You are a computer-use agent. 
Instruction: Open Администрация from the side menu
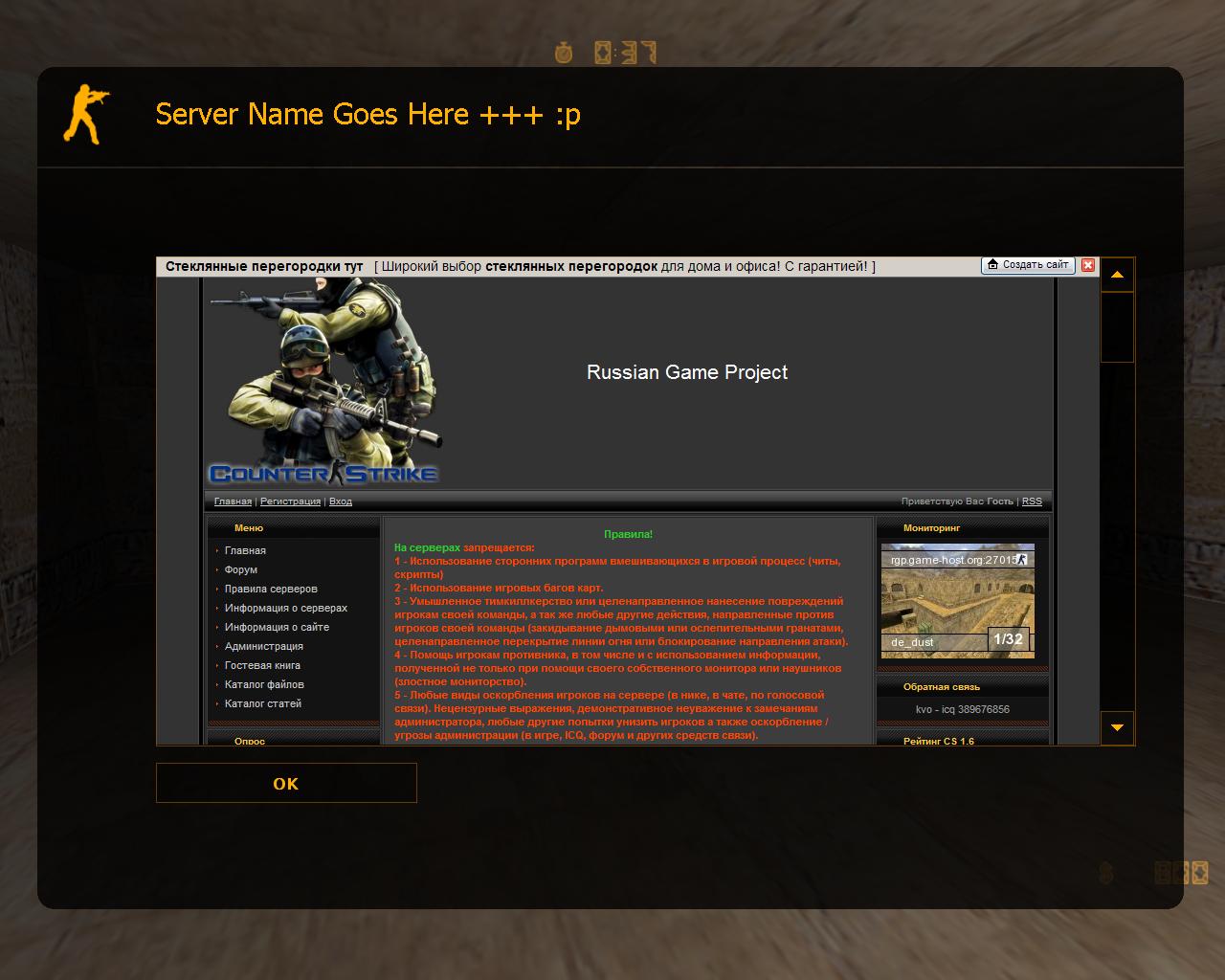tap(264, 646)
